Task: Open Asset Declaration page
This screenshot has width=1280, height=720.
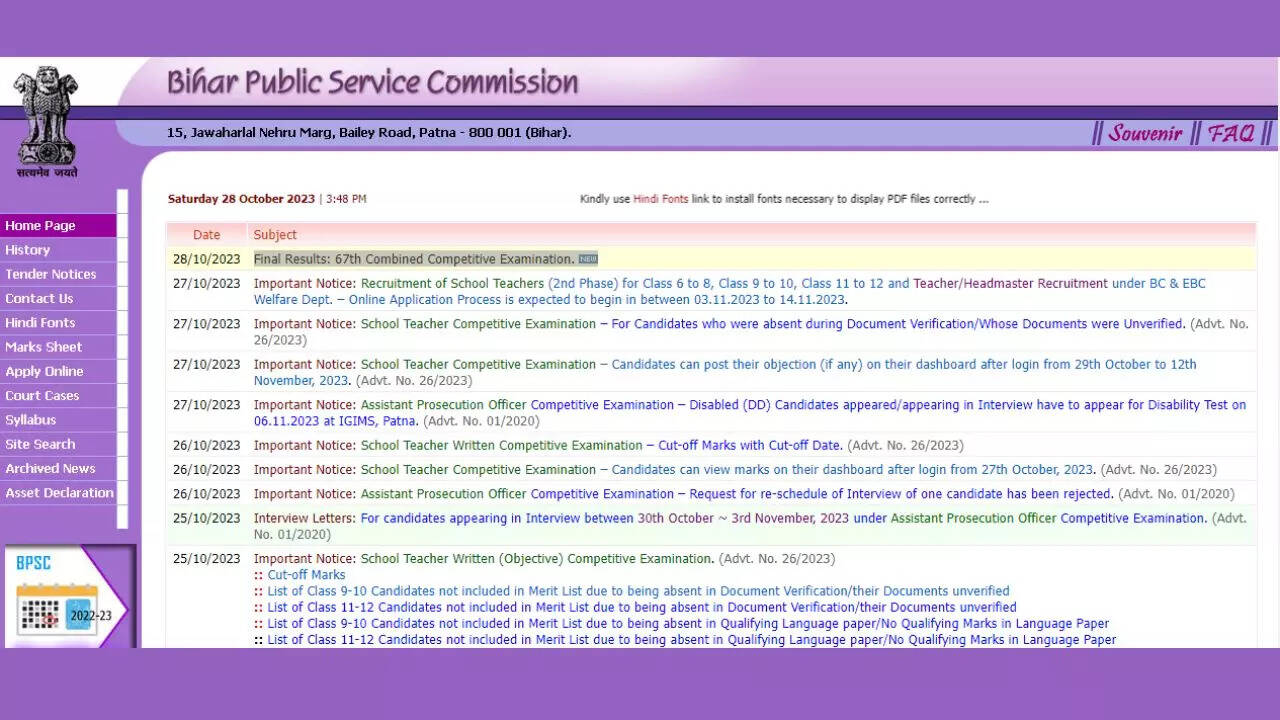Action: click(59, 493)
